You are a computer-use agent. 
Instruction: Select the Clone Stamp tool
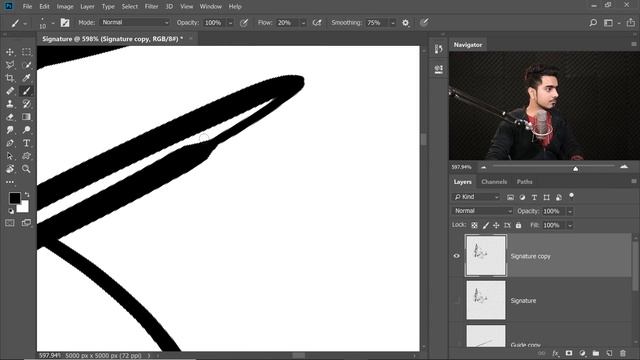click(x=10, y=104)
